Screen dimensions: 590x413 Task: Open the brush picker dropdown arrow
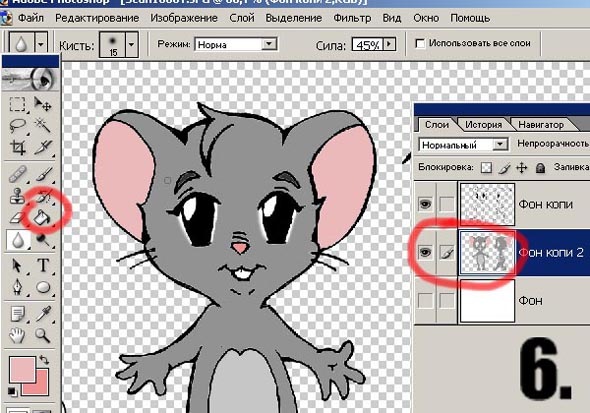point(131,44)
